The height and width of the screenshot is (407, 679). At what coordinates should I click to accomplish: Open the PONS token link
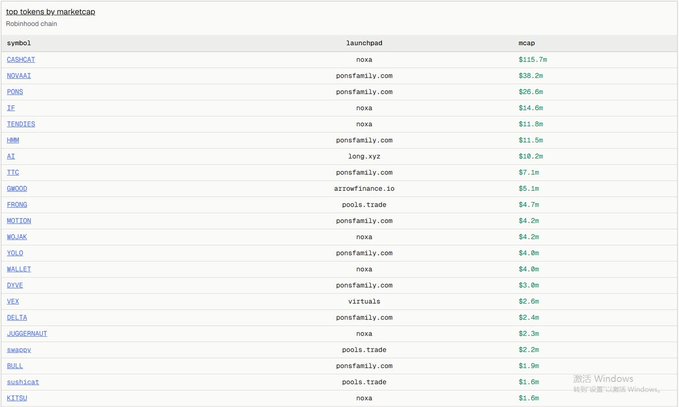tap(15, 92)
